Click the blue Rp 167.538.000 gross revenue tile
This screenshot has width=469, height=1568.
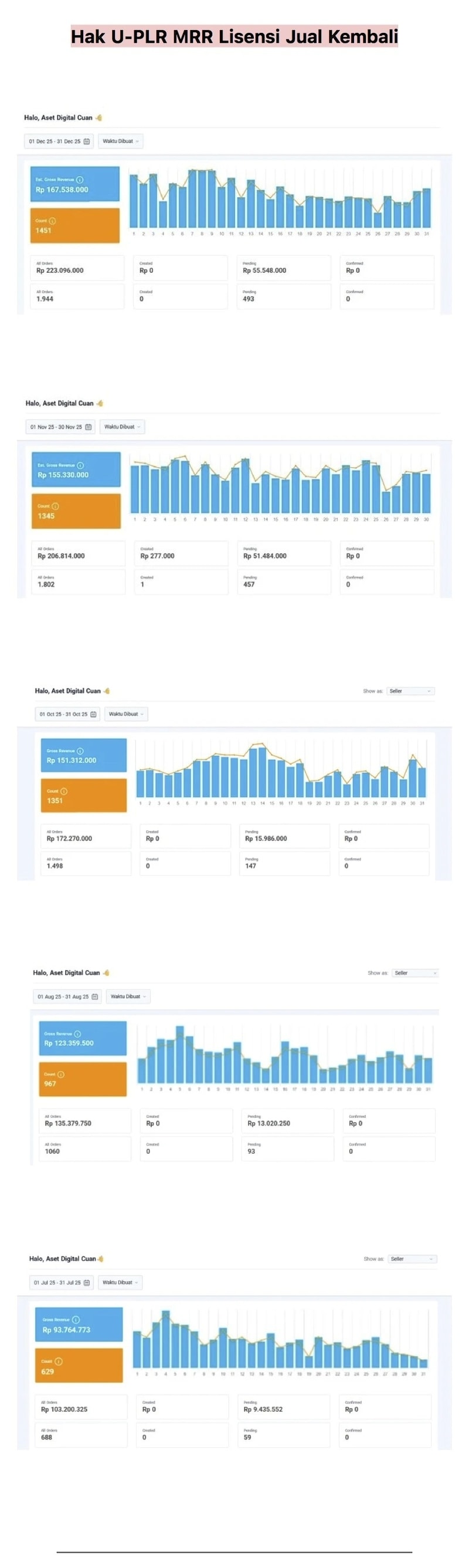pyautogui.click(x=75, y=185)
